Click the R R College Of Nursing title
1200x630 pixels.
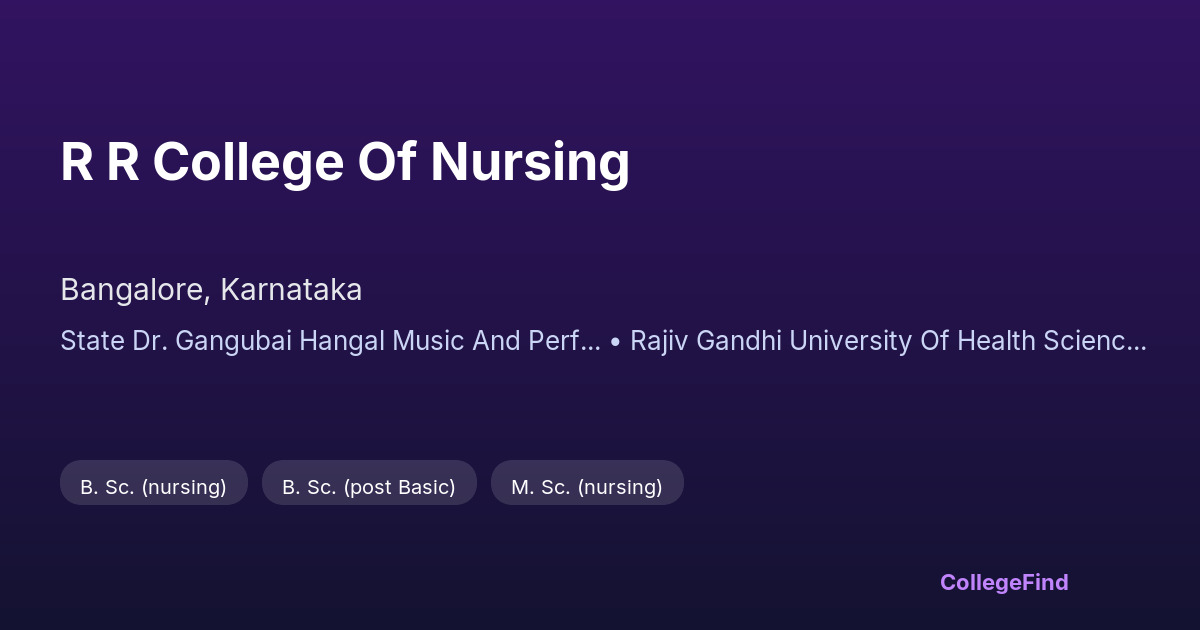click(345, 161)
